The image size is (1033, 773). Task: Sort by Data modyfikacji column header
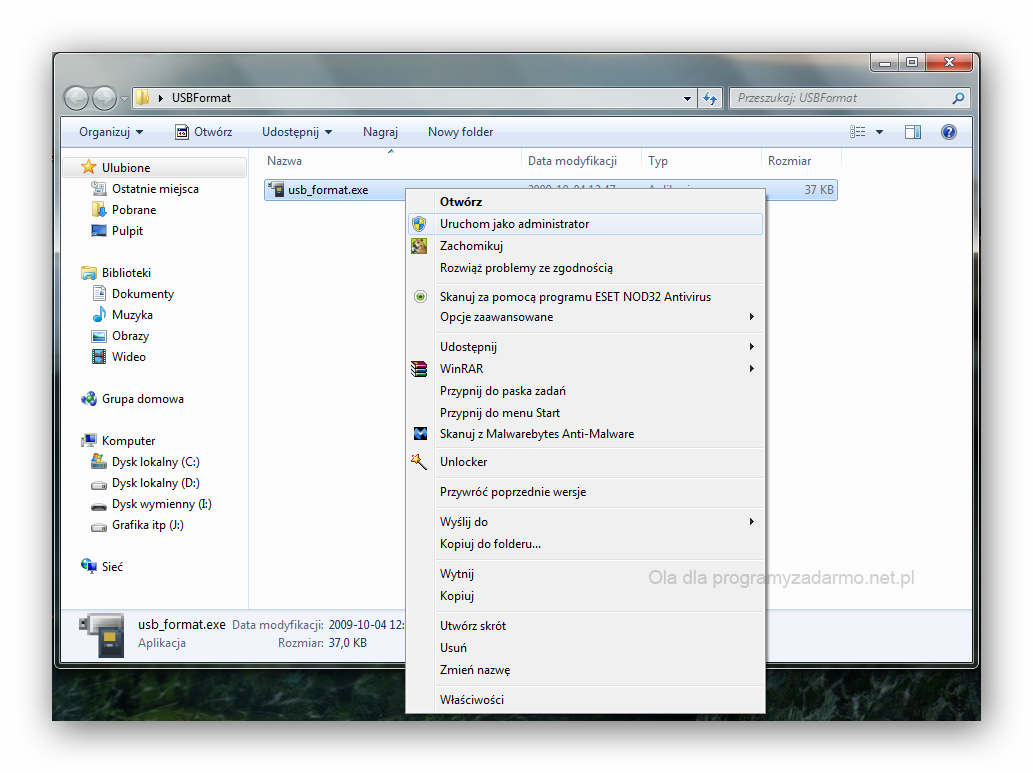point(581,161)
